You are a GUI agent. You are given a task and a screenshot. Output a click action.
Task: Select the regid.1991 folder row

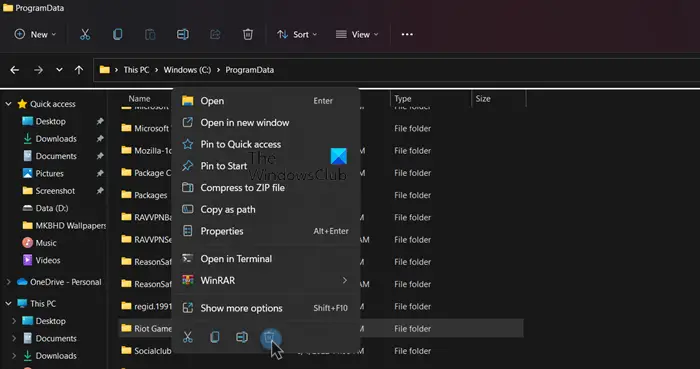pyautogui.click(x=321, y=306)
